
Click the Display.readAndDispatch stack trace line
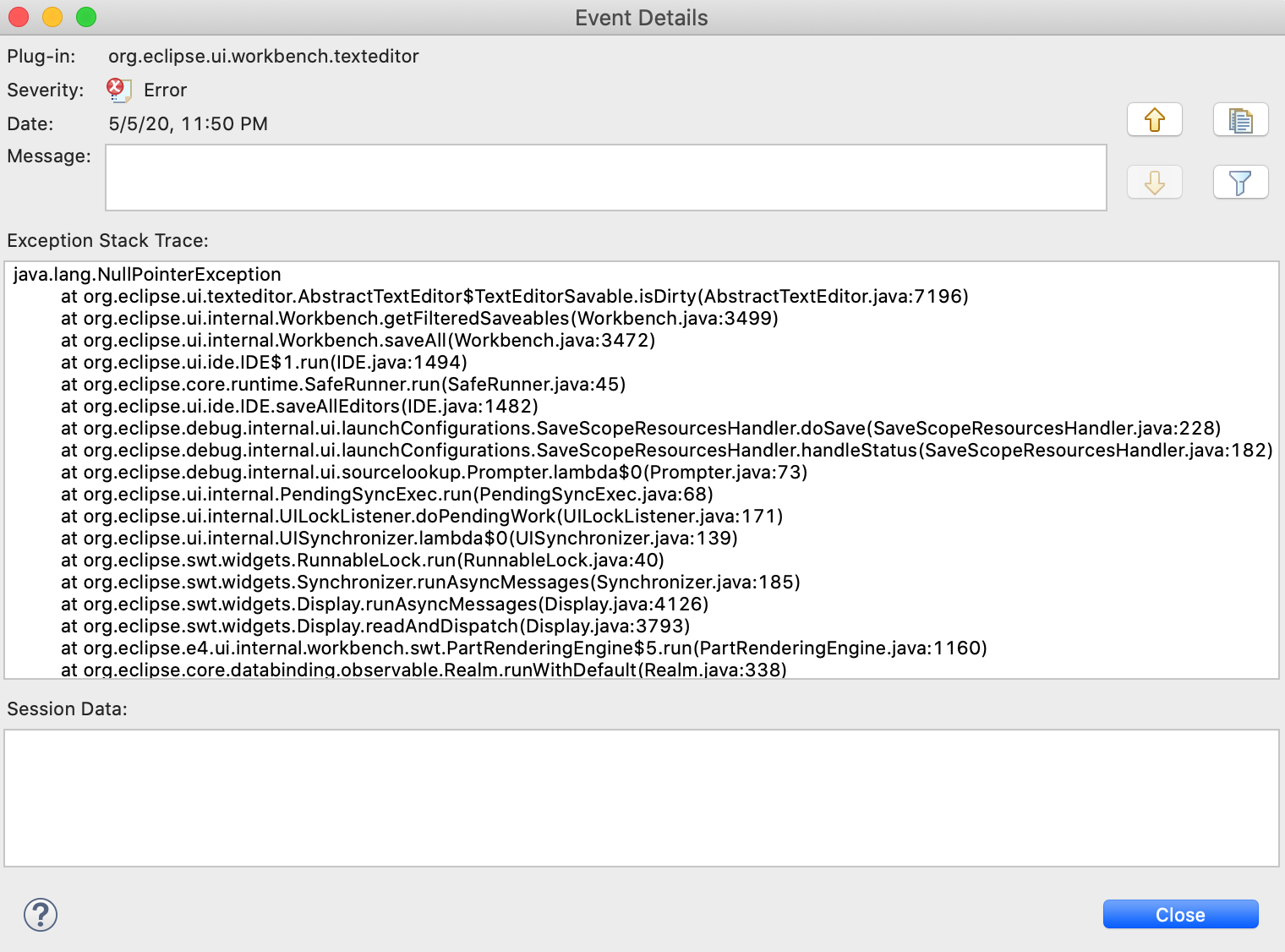pos(375,626)
